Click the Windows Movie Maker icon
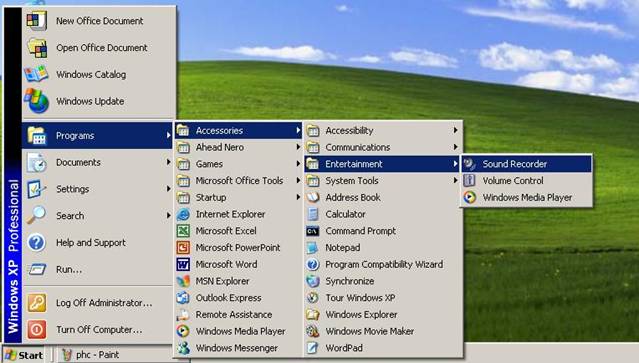 313,331
